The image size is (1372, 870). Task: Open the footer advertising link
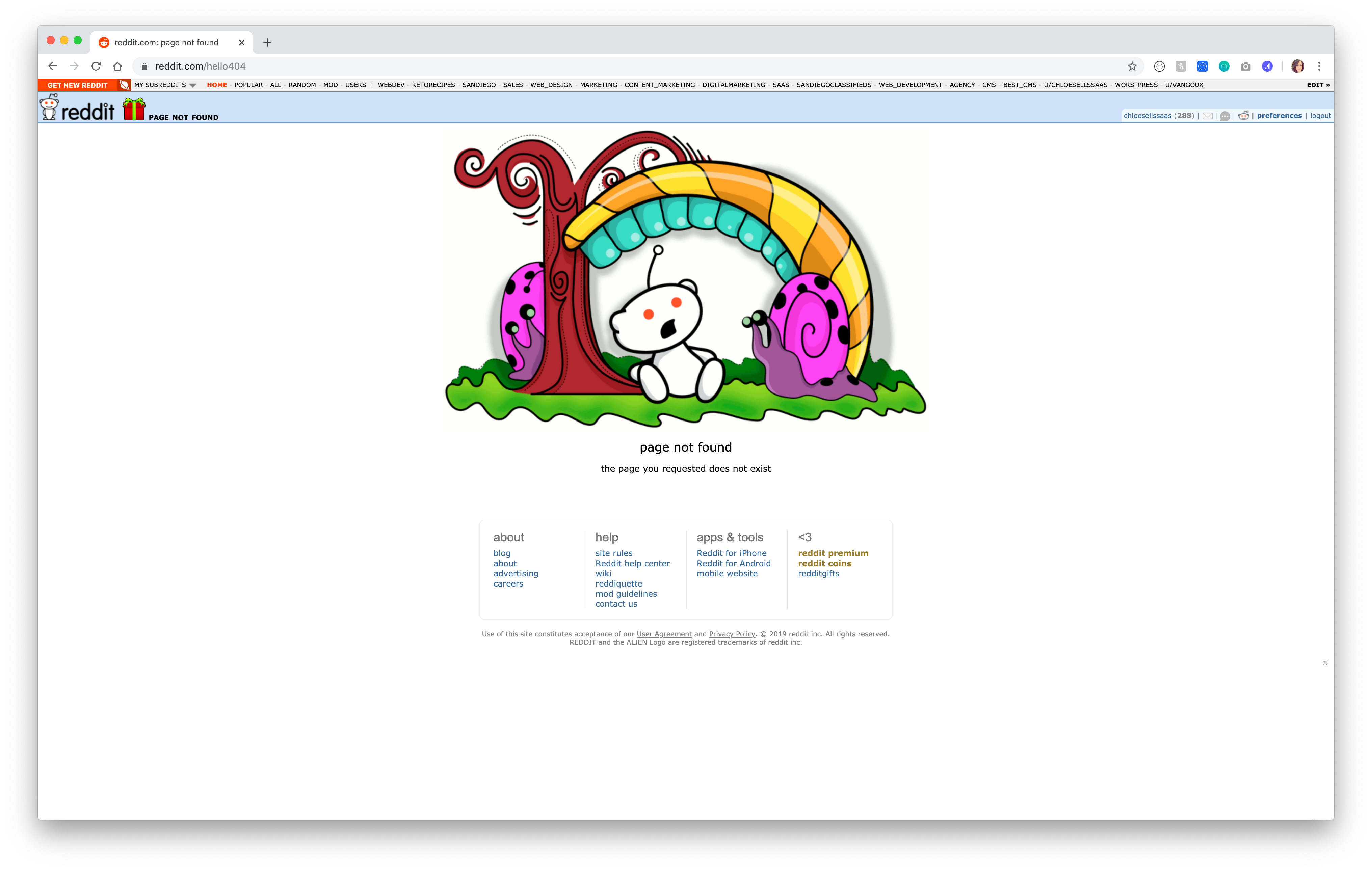pos(516,573)
